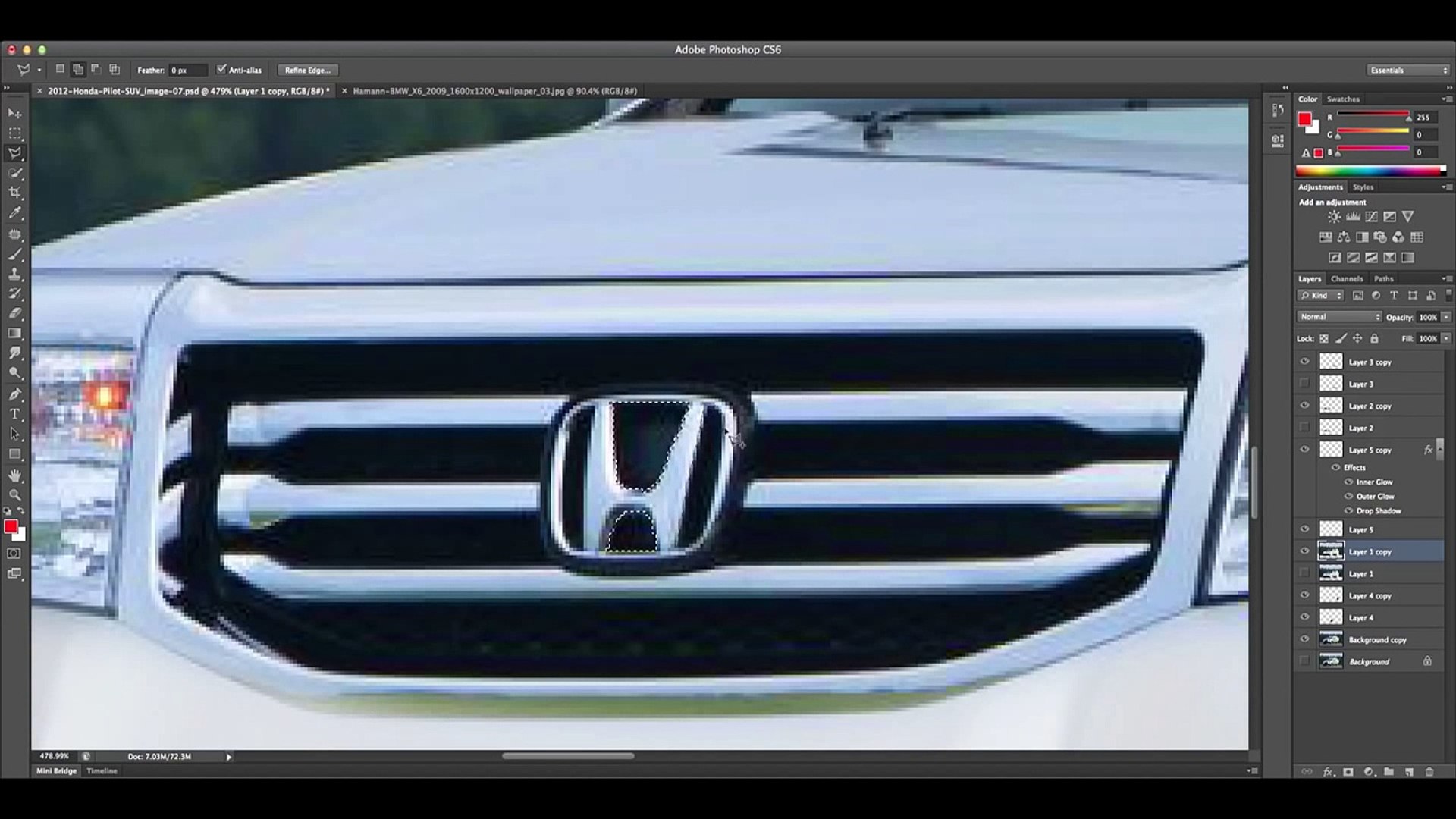1456x819 pixels.
Task: Select the Rectangle shape tool
Action: pyautogui.click(x=15, y=454)
